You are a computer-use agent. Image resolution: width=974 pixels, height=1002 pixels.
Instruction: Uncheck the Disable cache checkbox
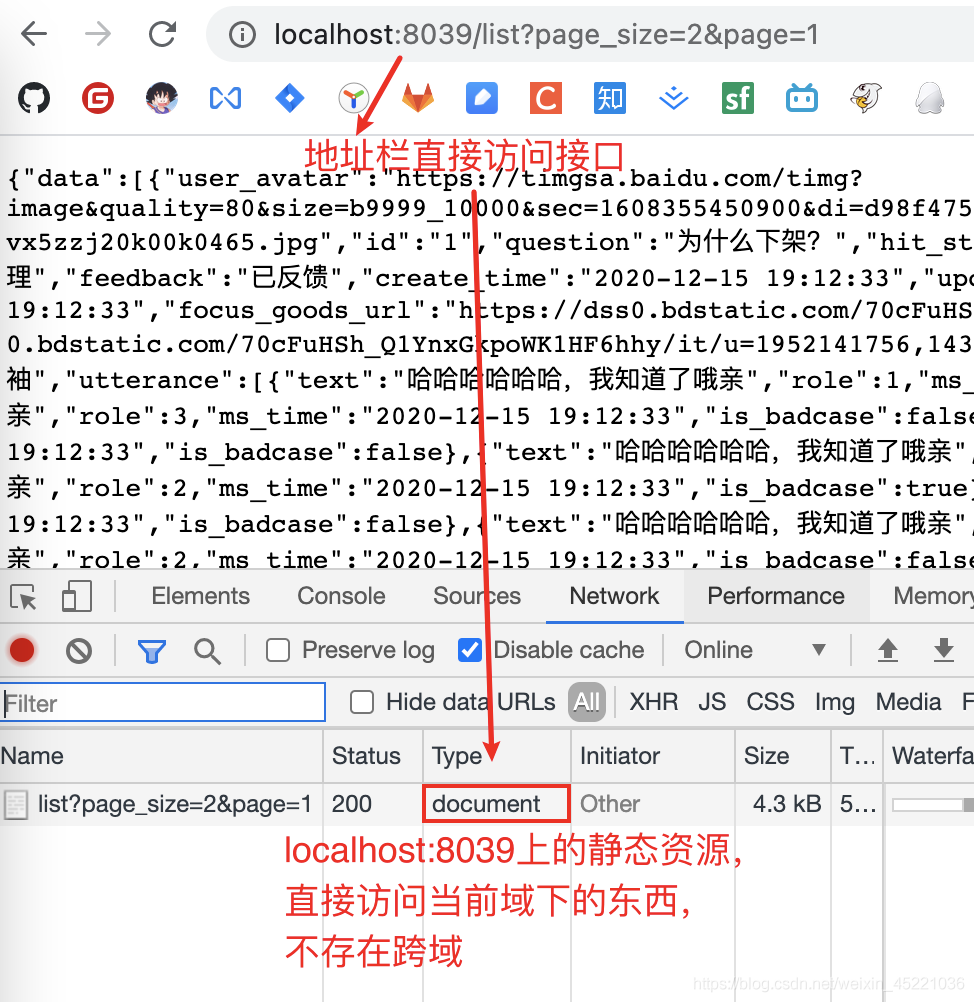click(470, 651)
